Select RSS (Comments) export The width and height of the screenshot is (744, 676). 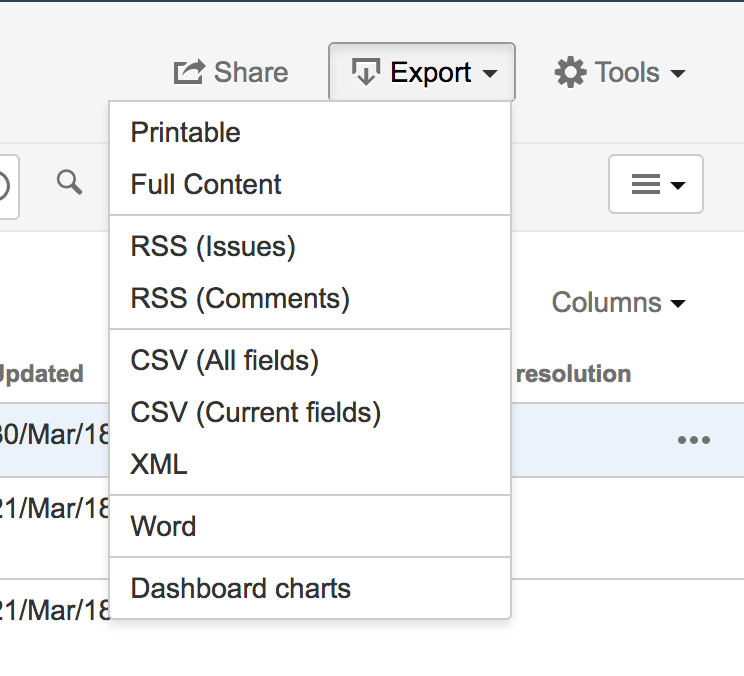pyautogui.click(x=240, y=299)
